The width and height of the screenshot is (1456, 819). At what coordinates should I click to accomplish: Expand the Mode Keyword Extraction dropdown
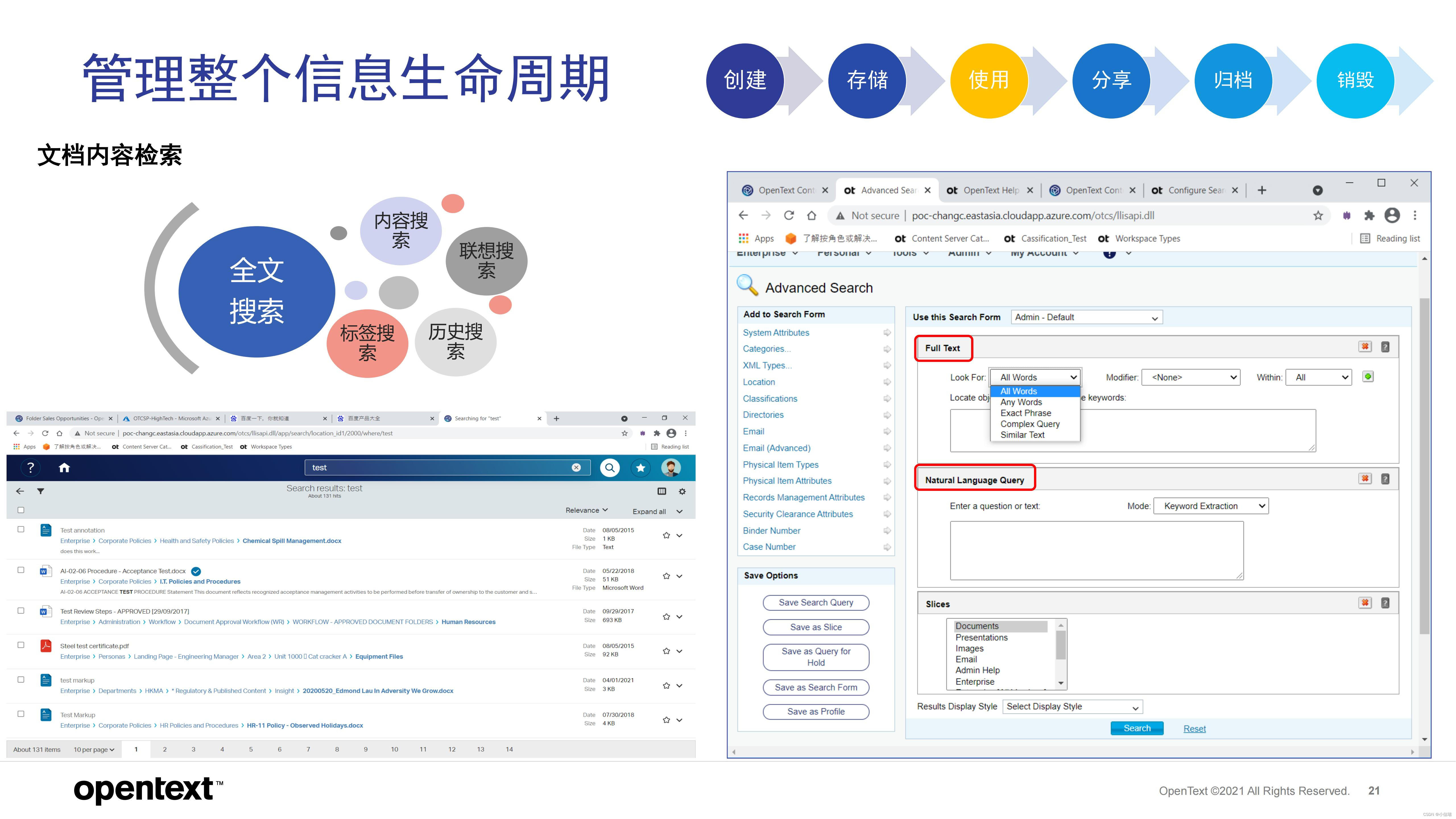(1211, 506)
